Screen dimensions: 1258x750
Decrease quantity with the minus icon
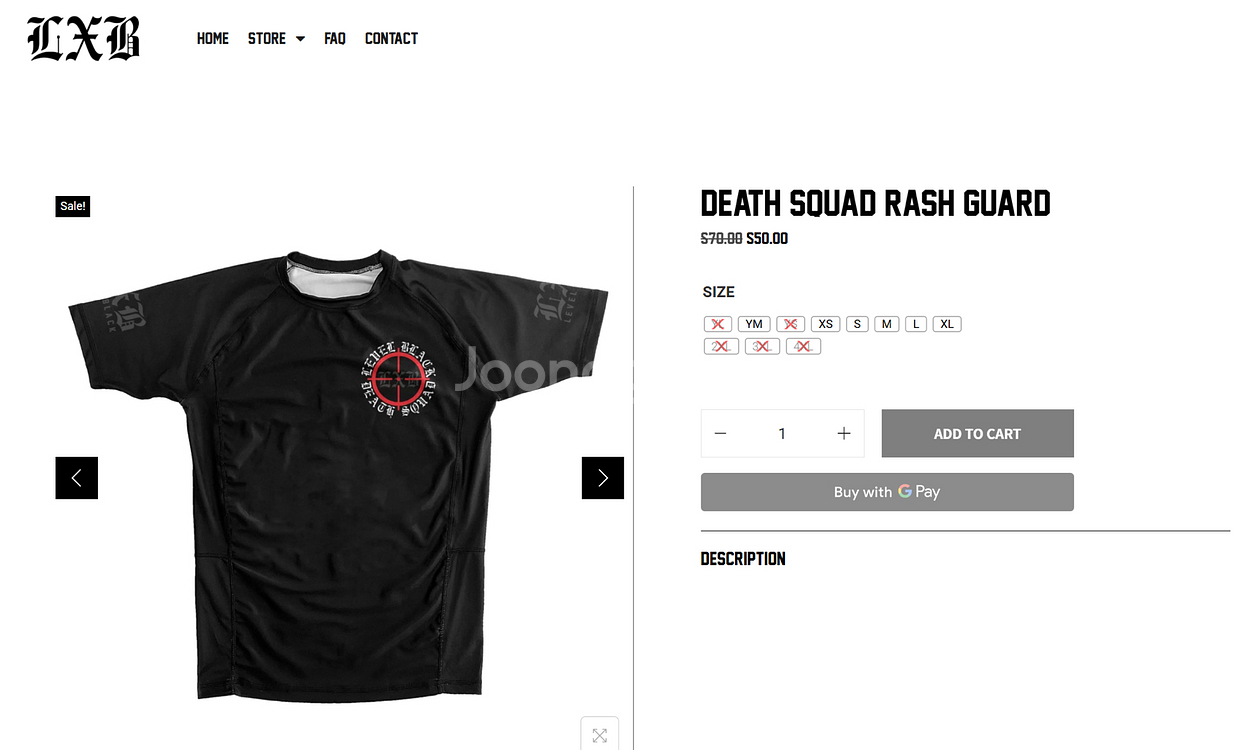[x=720, y=434]
